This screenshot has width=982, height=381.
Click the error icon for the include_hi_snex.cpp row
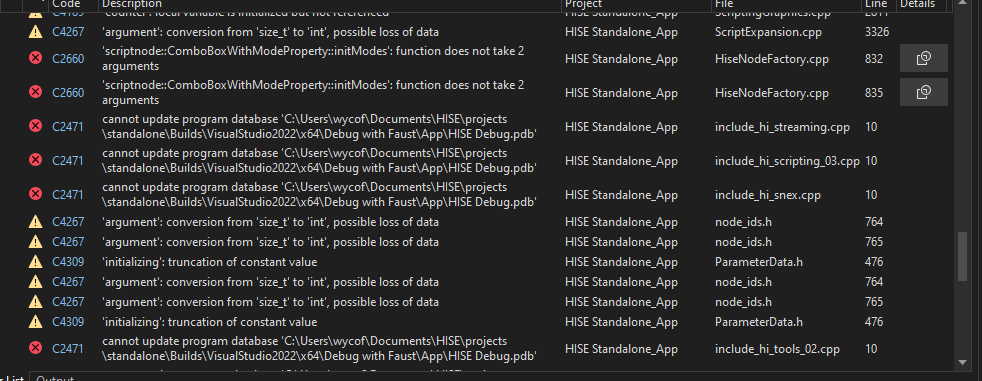click(36, 194)
